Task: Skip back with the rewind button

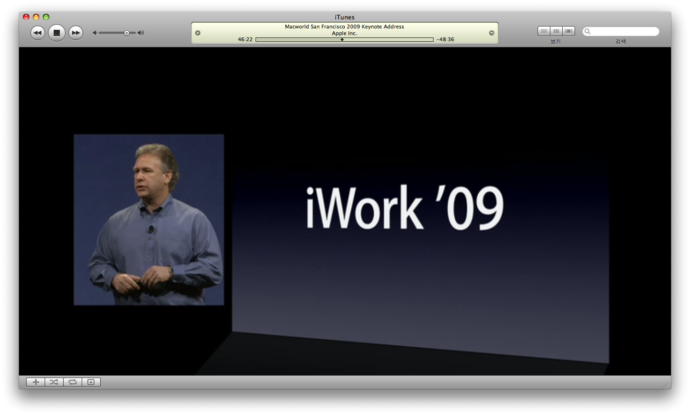Action: (x=37, y=33)
